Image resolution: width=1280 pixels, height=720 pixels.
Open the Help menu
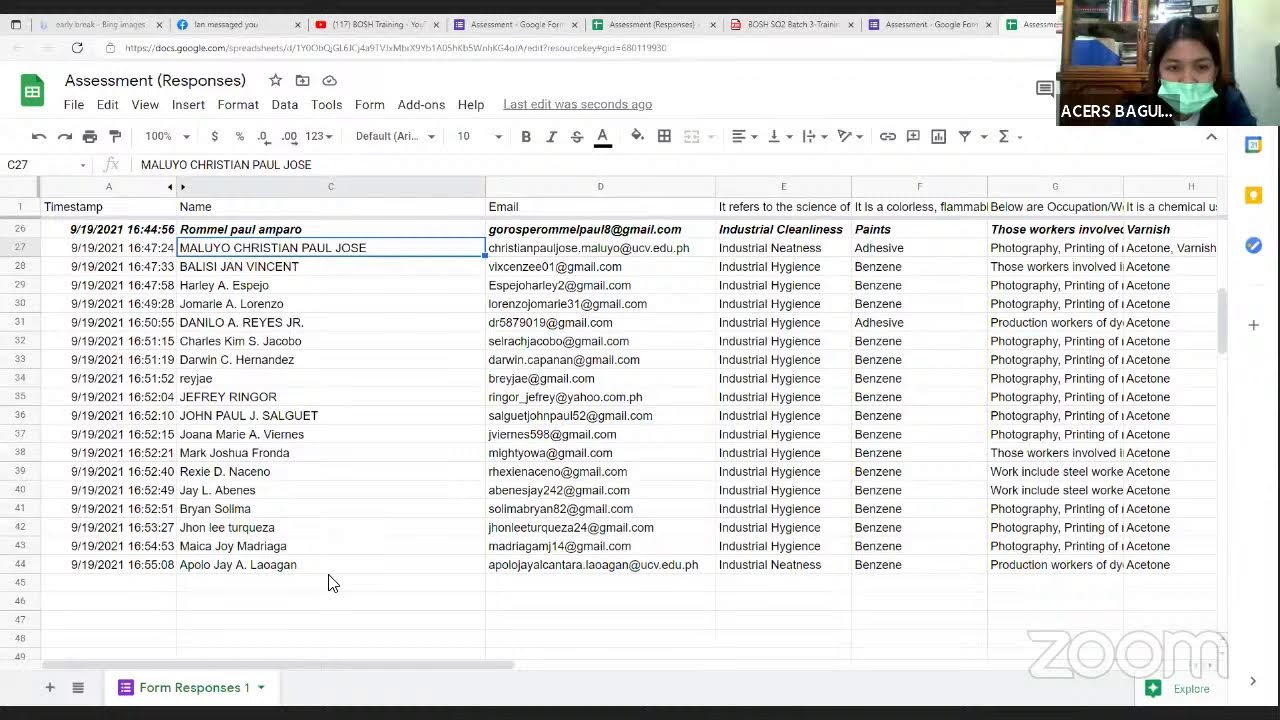471,104
